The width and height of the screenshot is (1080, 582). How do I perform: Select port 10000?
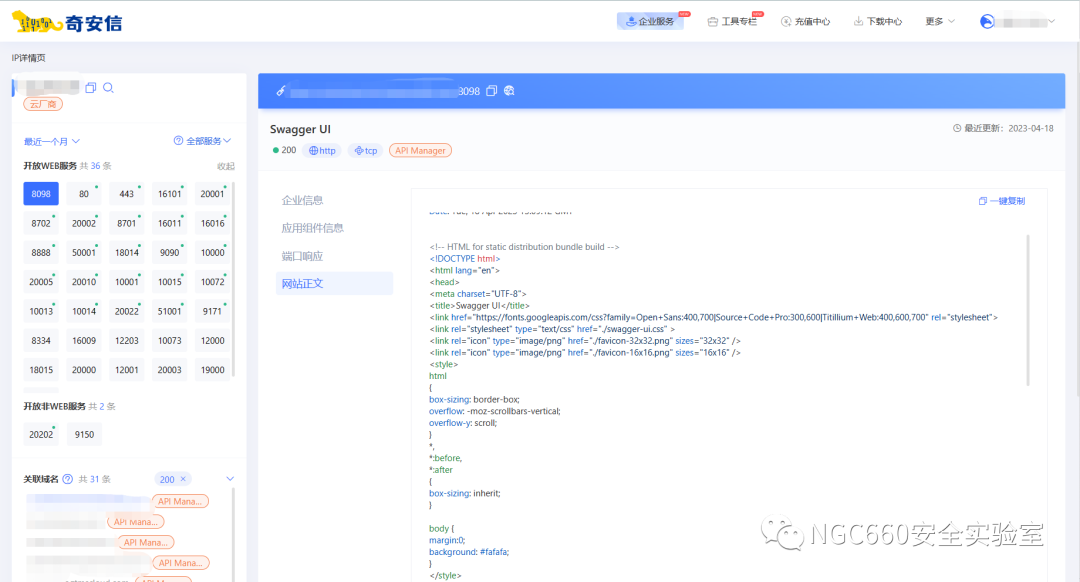(x=212, y=252)
